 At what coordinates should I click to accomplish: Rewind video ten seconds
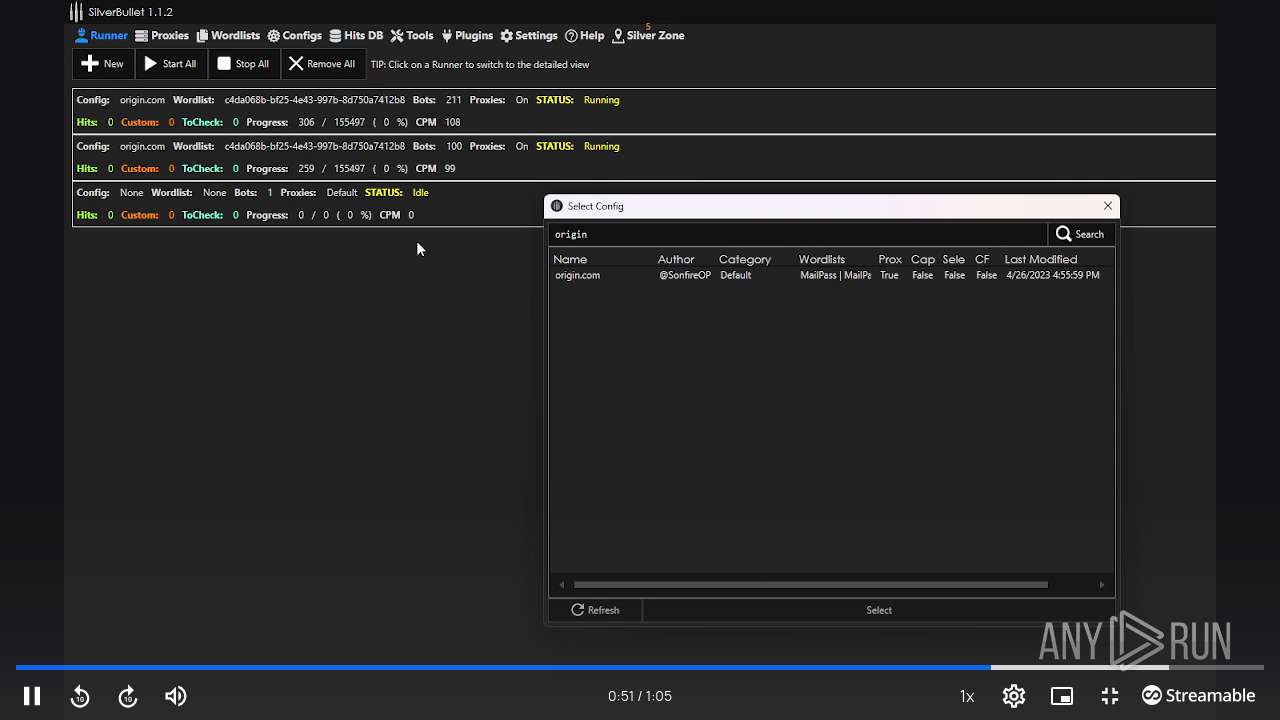point(80,696)
